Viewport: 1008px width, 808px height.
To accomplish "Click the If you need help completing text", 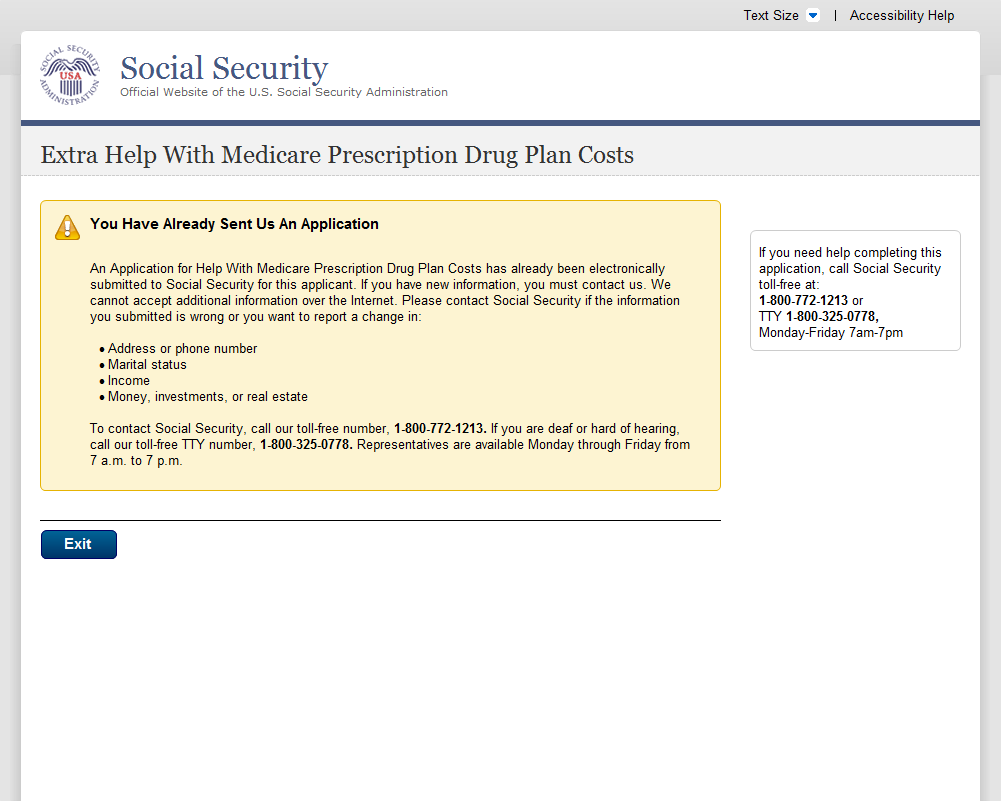I will [850, 253].
